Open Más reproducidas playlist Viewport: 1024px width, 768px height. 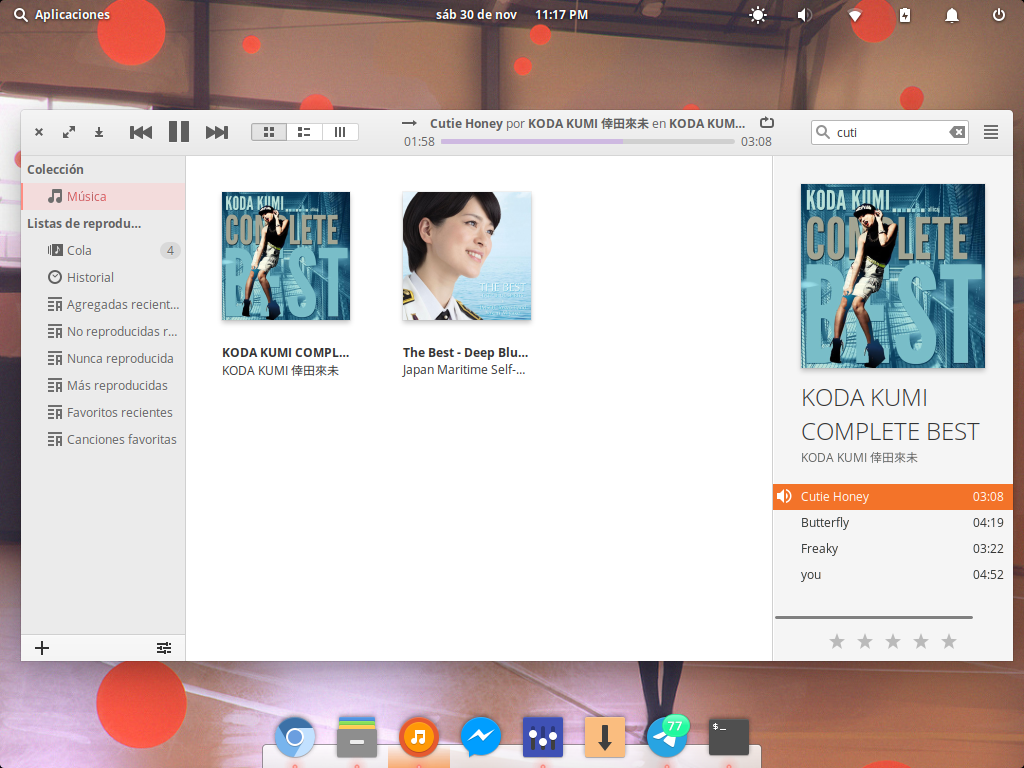103,385
